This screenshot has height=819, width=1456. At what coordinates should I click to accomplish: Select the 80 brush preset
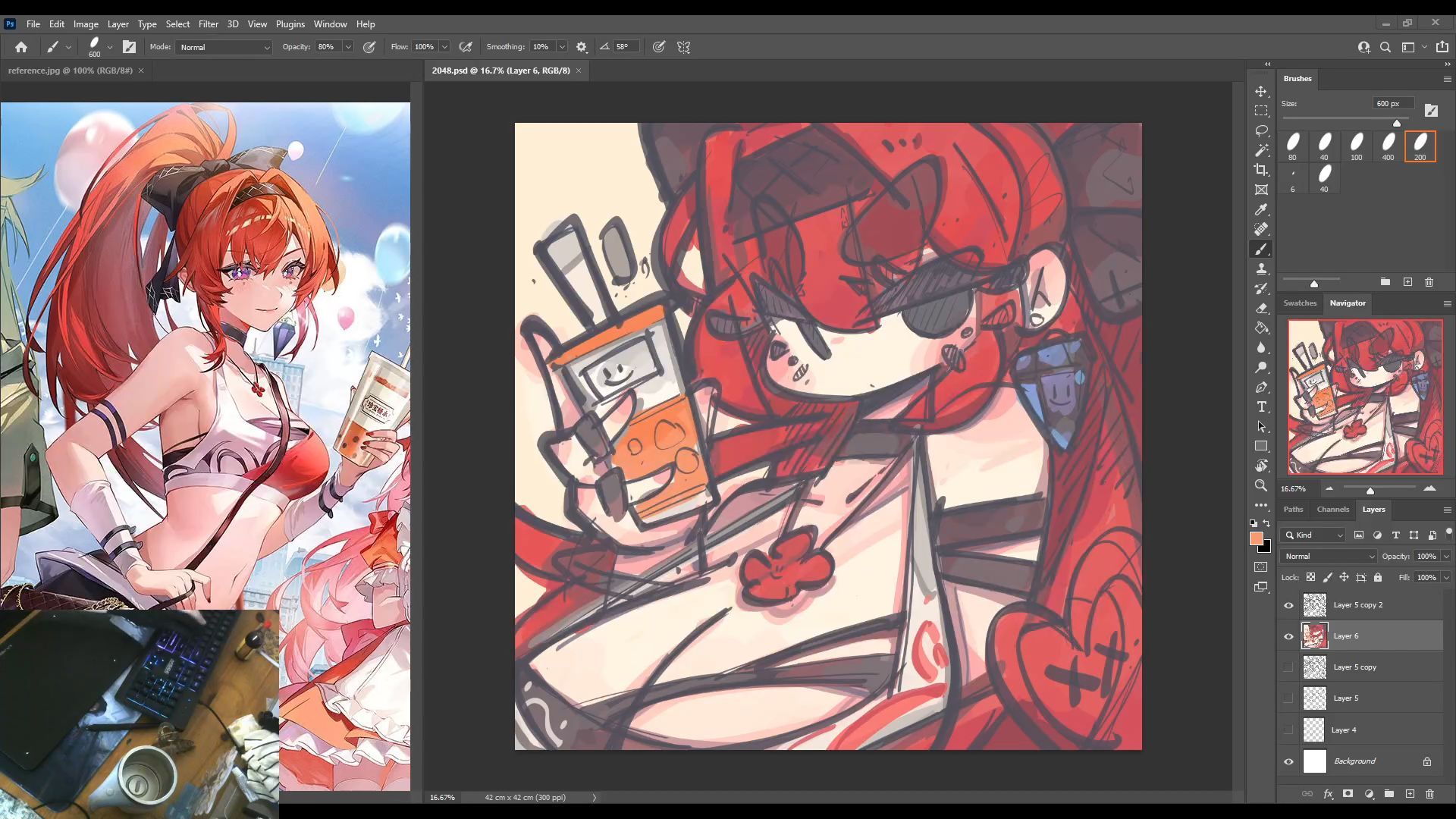point(1293,146)
